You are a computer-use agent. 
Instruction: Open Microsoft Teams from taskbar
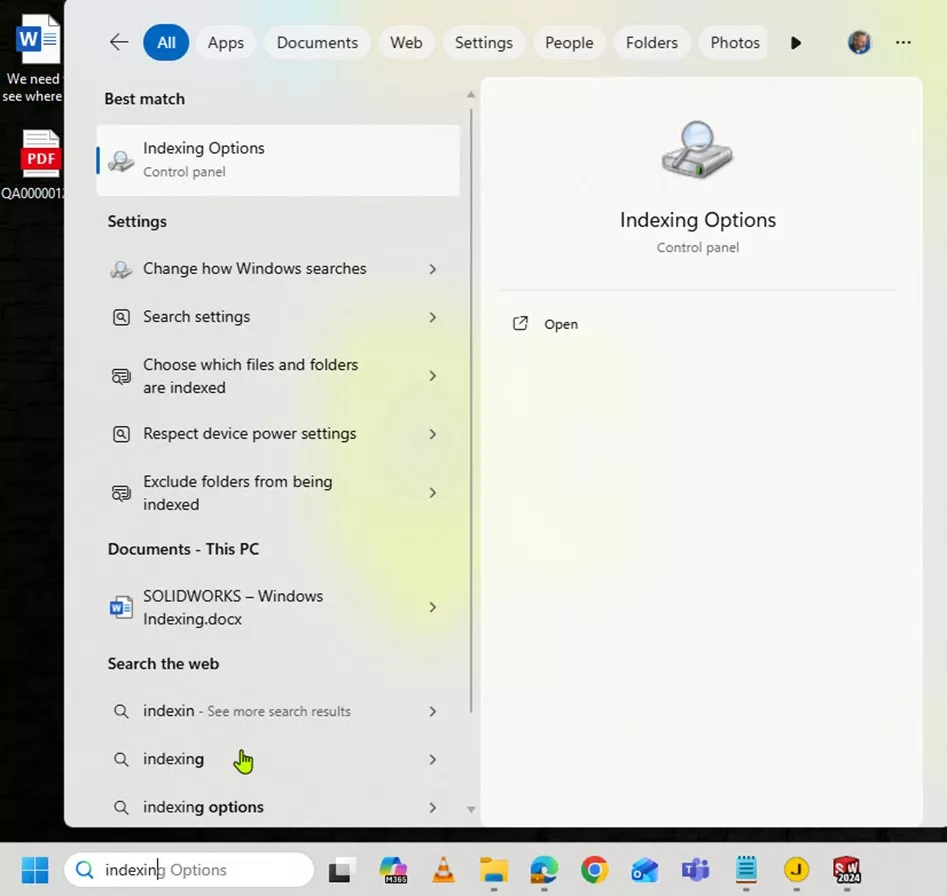tap(695, 869)
